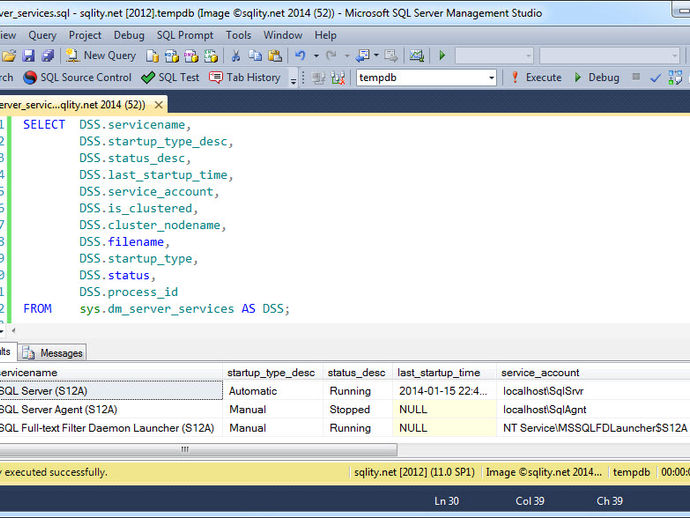Click the green Start play icon

[x=442, y=55]
